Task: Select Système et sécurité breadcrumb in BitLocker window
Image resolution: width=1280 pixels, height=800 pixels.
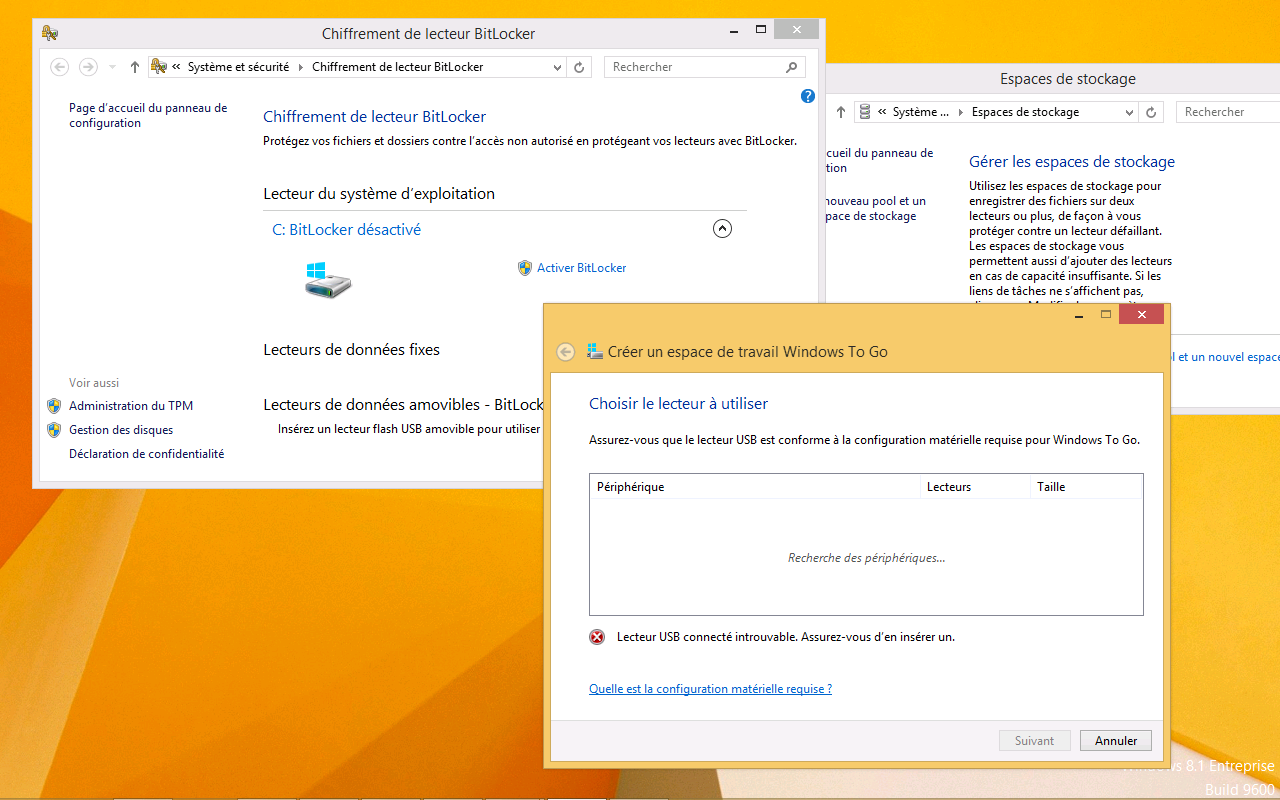Action: (x=238, y=67)
